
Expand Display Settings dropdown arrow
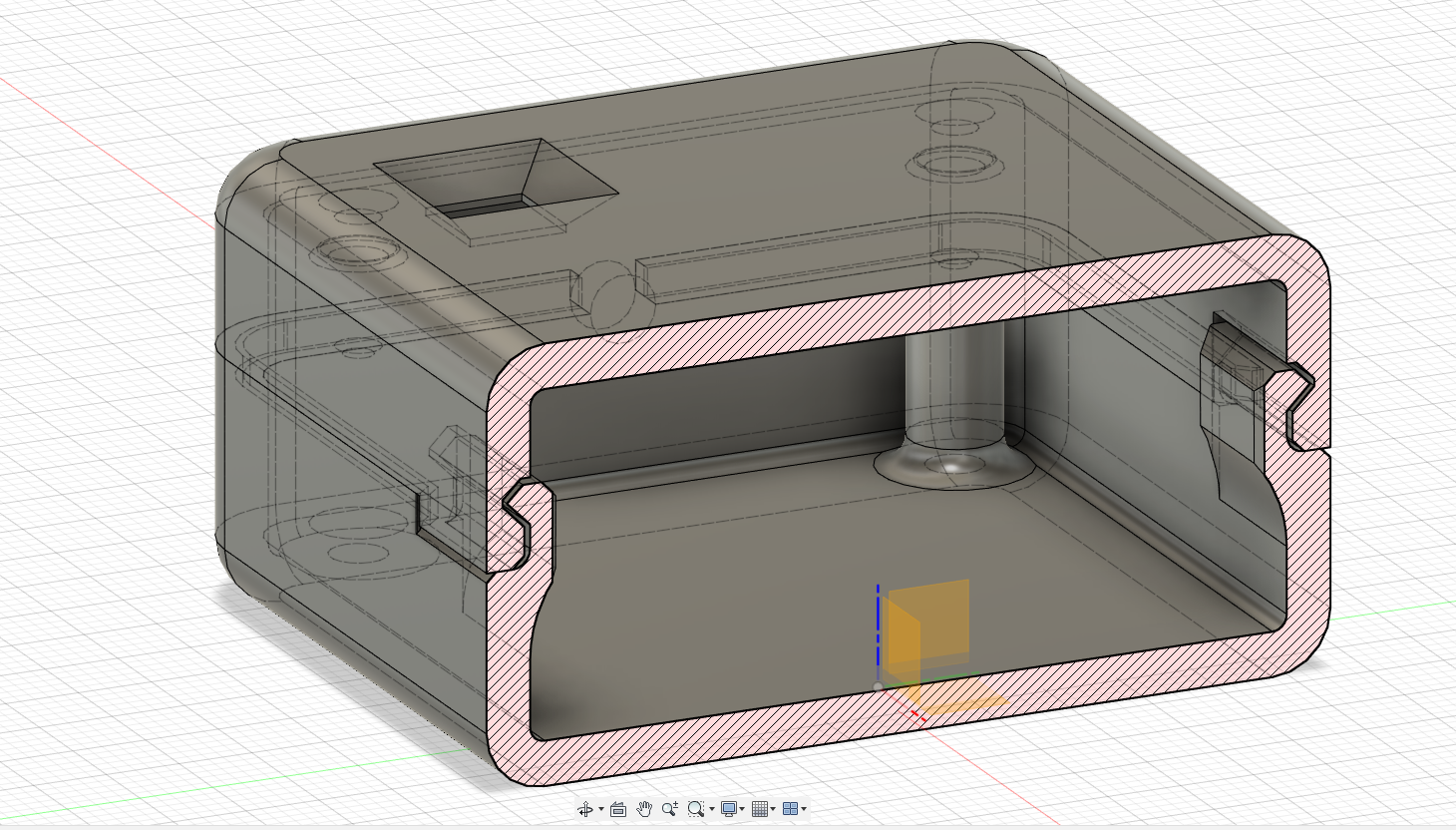coord(742,809)
